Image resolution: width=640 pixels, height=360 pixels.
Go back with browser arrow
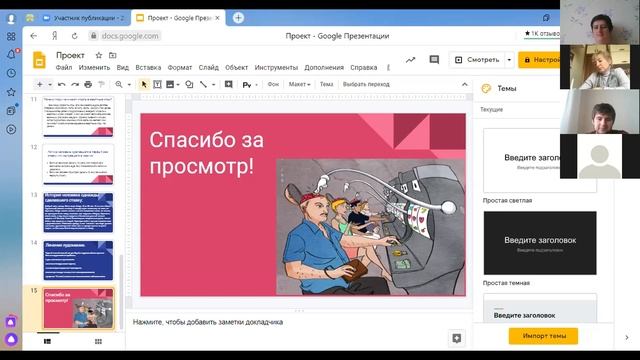click(x=34, y=36)
